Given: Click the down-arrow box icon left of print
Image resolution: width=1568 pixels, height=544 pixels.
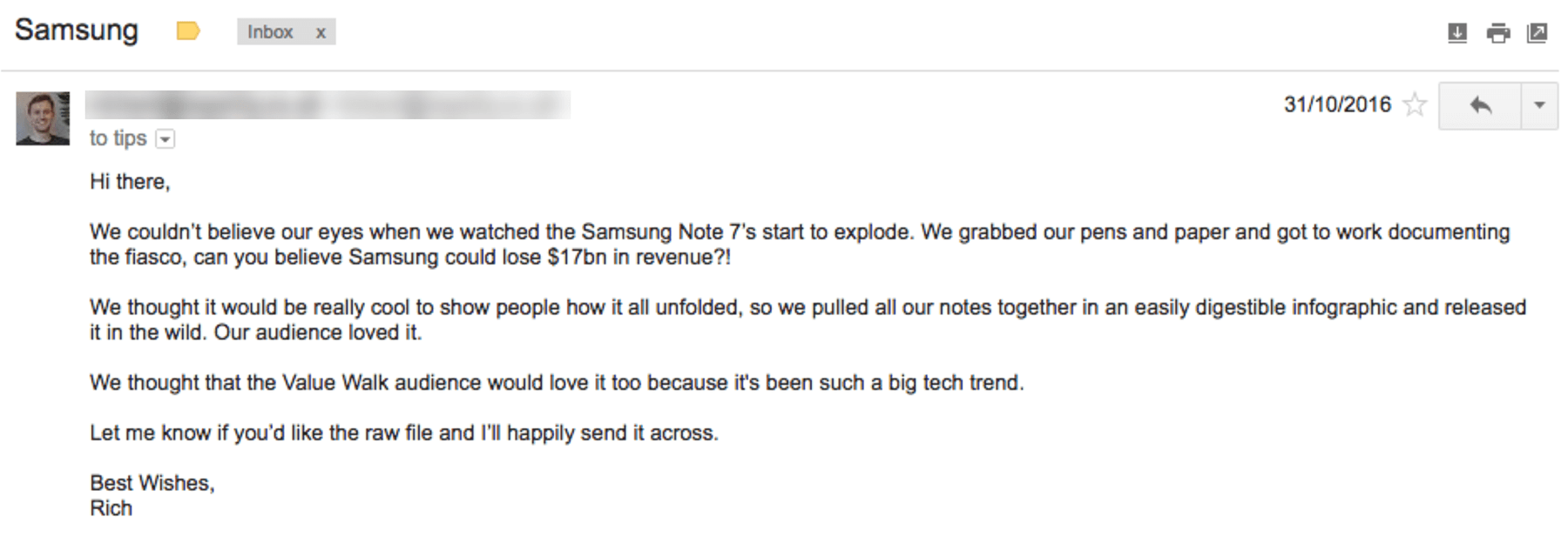Looking at the screenshot, I should [1456, 33].
